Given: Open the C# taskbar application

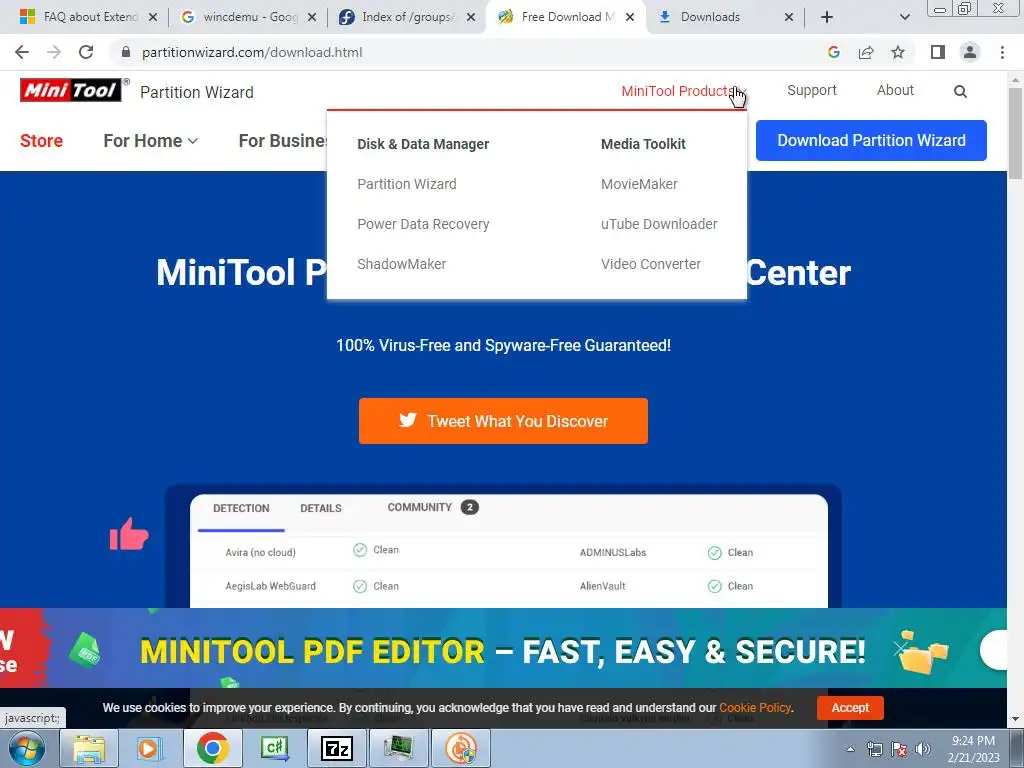Looking at the screenshot, I should [274, 748].
